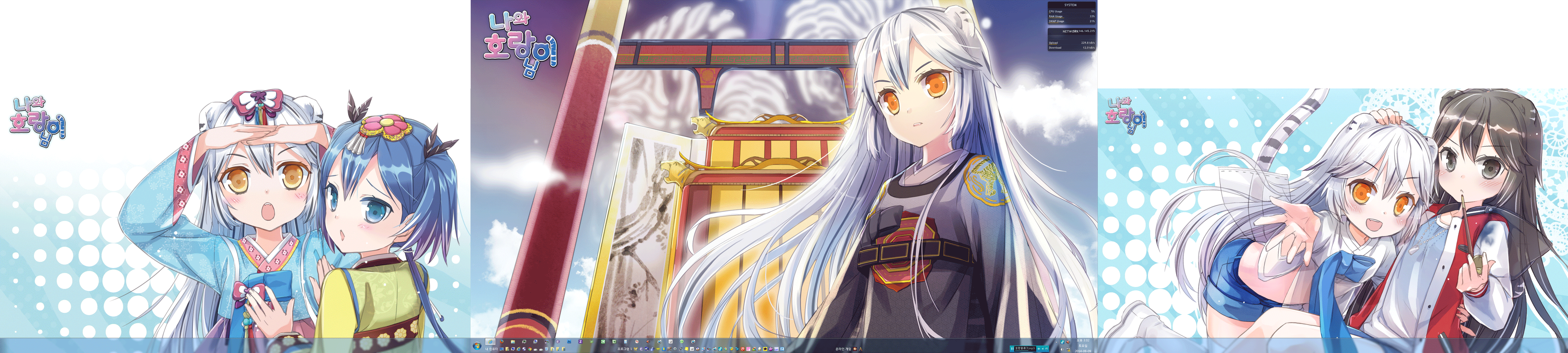Launch KakaoTalk from the programs toolbar
The width and height of the screenshot is (1568, 353).
click(x=765, y=349)
